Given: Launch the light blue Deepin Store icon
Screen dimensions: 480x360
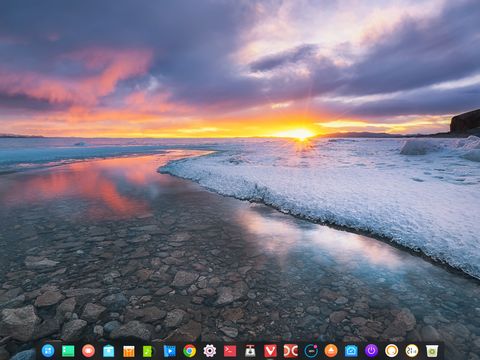Looking at the screenshot, I should click(x=109, y=351).
